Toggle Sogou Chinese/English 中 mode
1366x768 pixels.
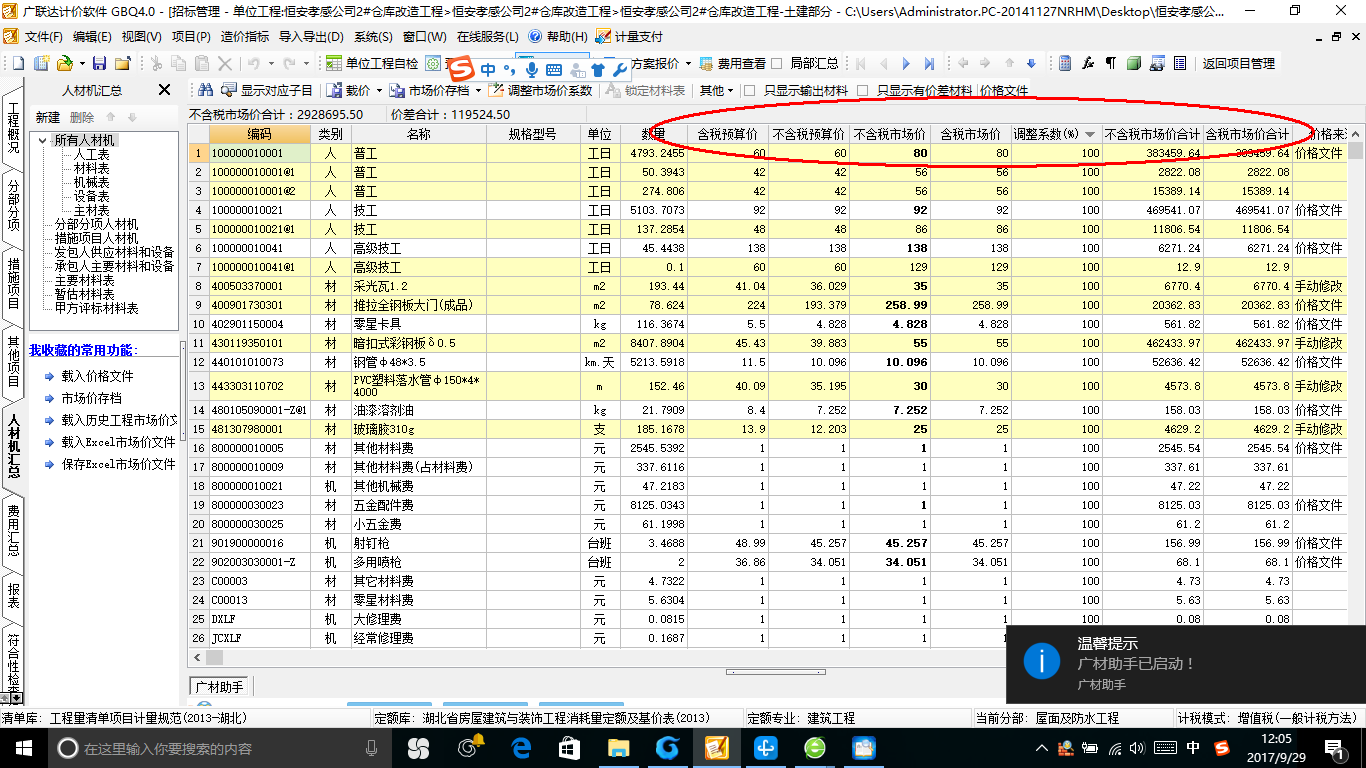coord(488,69)
